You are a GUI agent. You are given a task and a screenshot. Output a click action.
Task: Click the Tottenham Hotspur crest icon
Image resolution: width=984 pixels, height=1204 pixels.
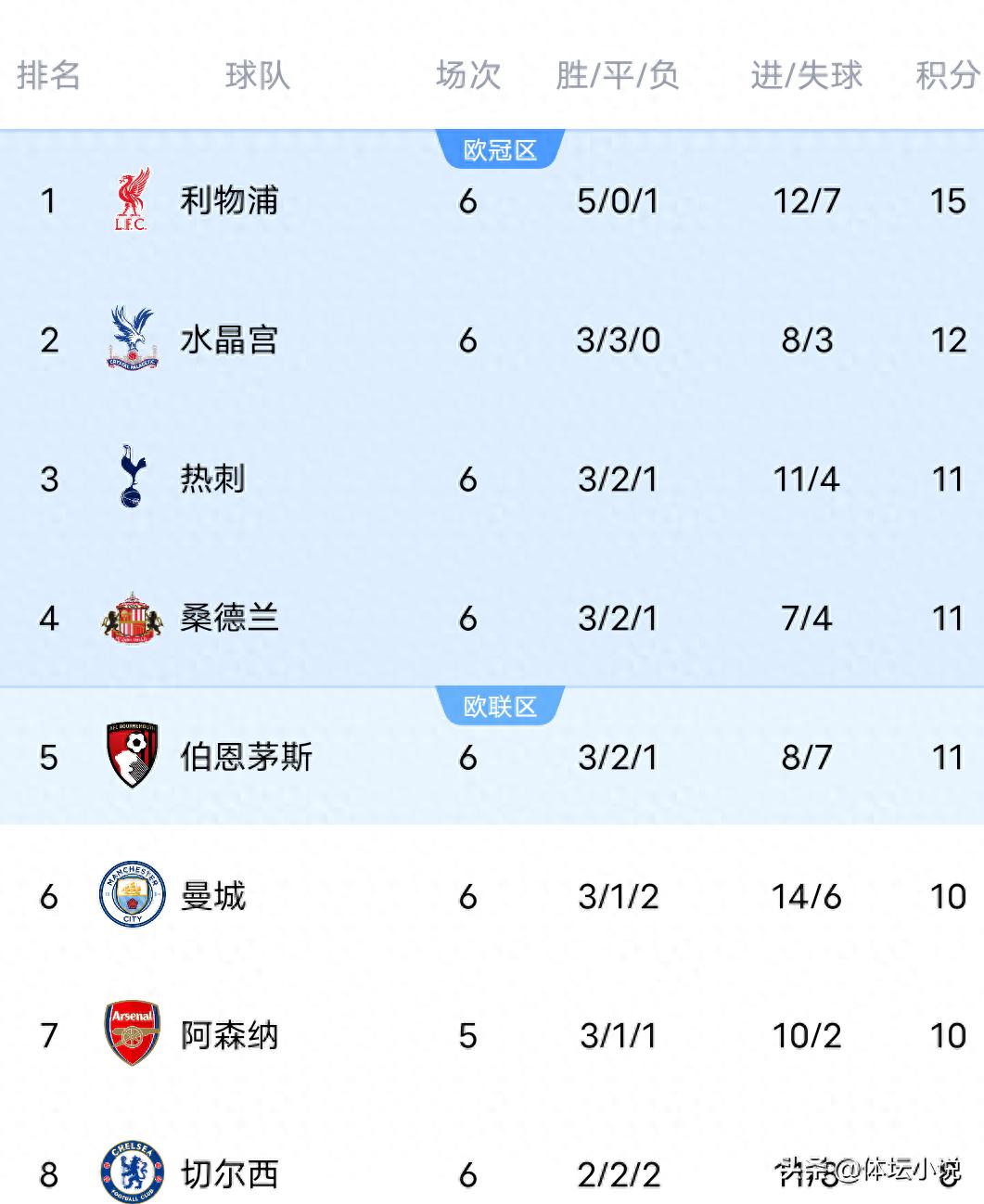(x=131, y=480)
